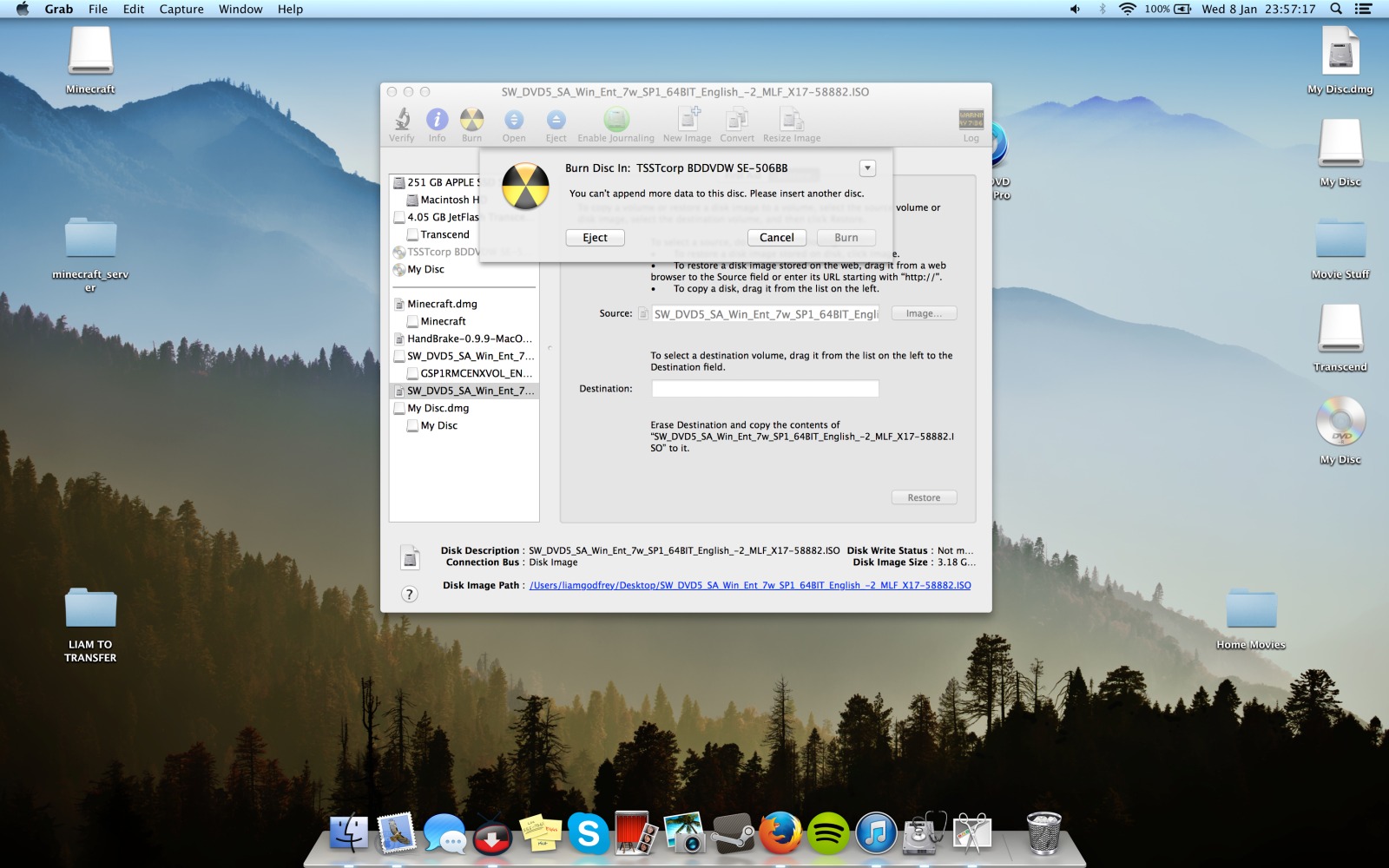The height and width of the screenshot is (868, 1389).
Task: Open Stickies from the Dock
Action: point(540,833)
